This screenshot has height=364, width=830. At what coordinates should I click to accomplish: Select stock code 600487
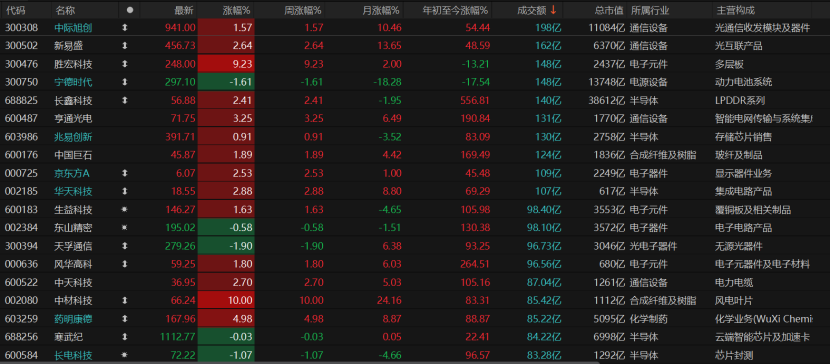[21, 119]
